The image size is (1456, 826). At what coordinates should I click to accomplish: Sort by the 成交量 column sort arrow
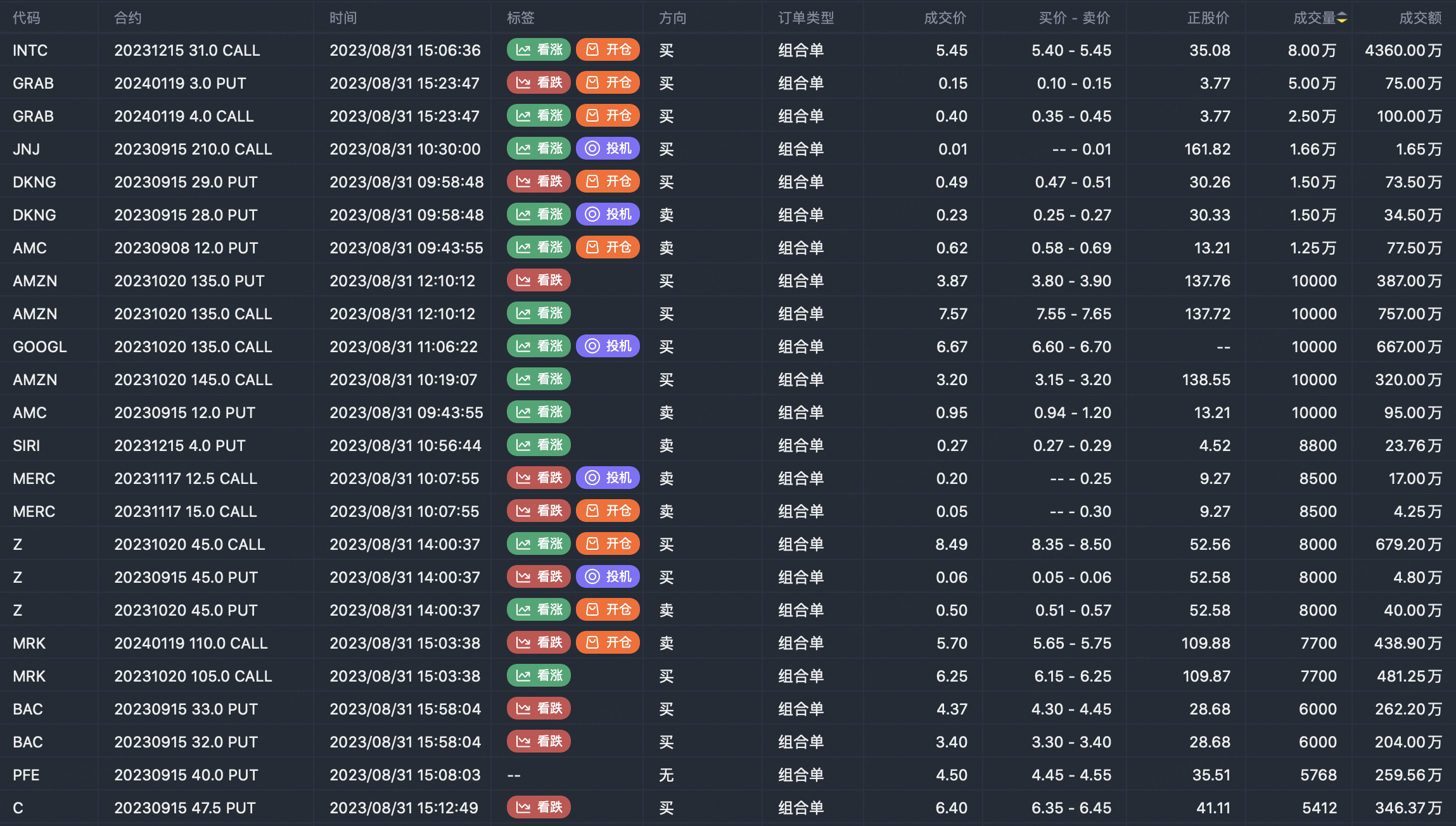tap(1342, 18)
